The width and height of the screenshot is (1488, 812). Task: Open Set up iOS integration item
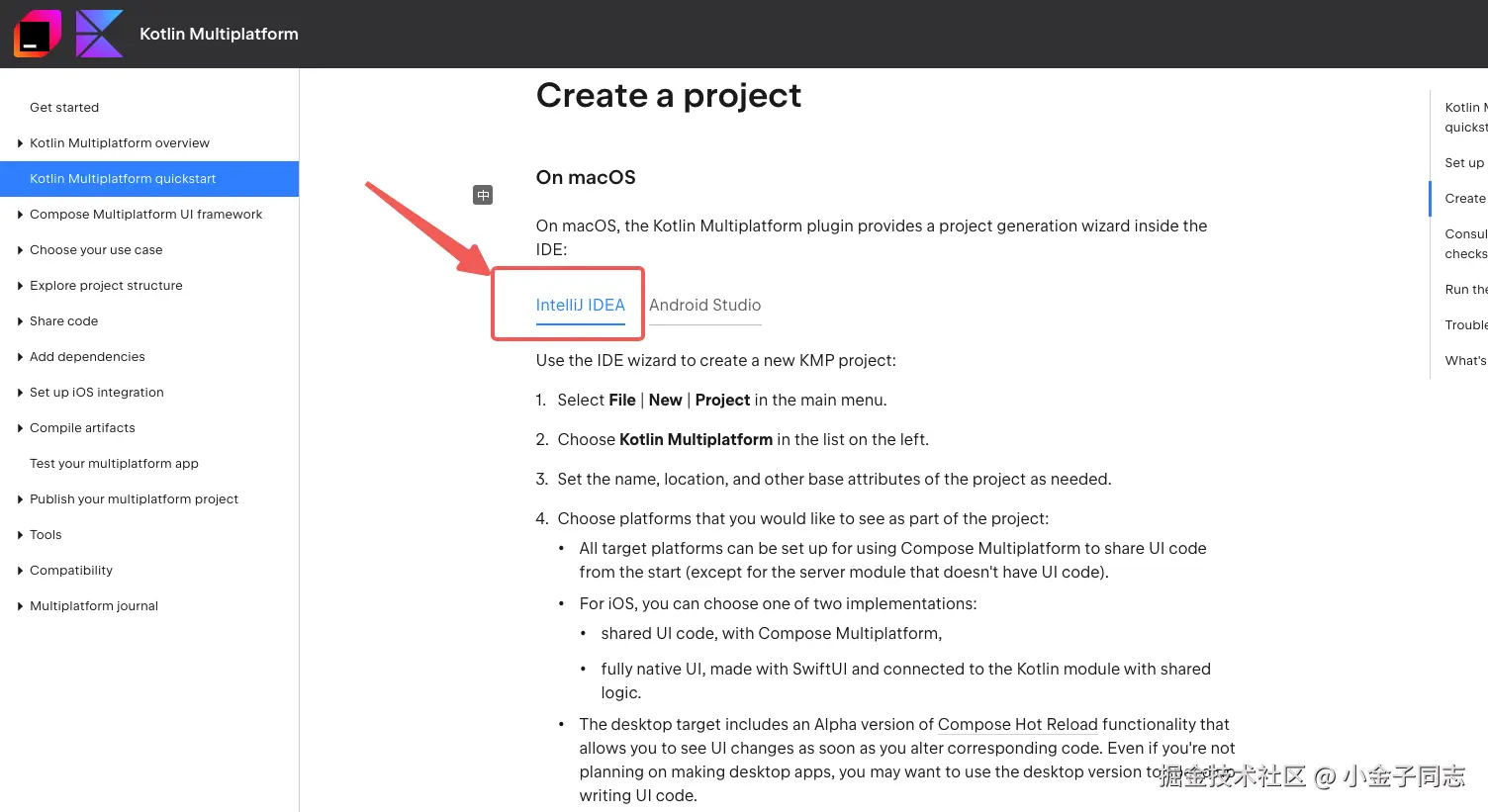96,393
